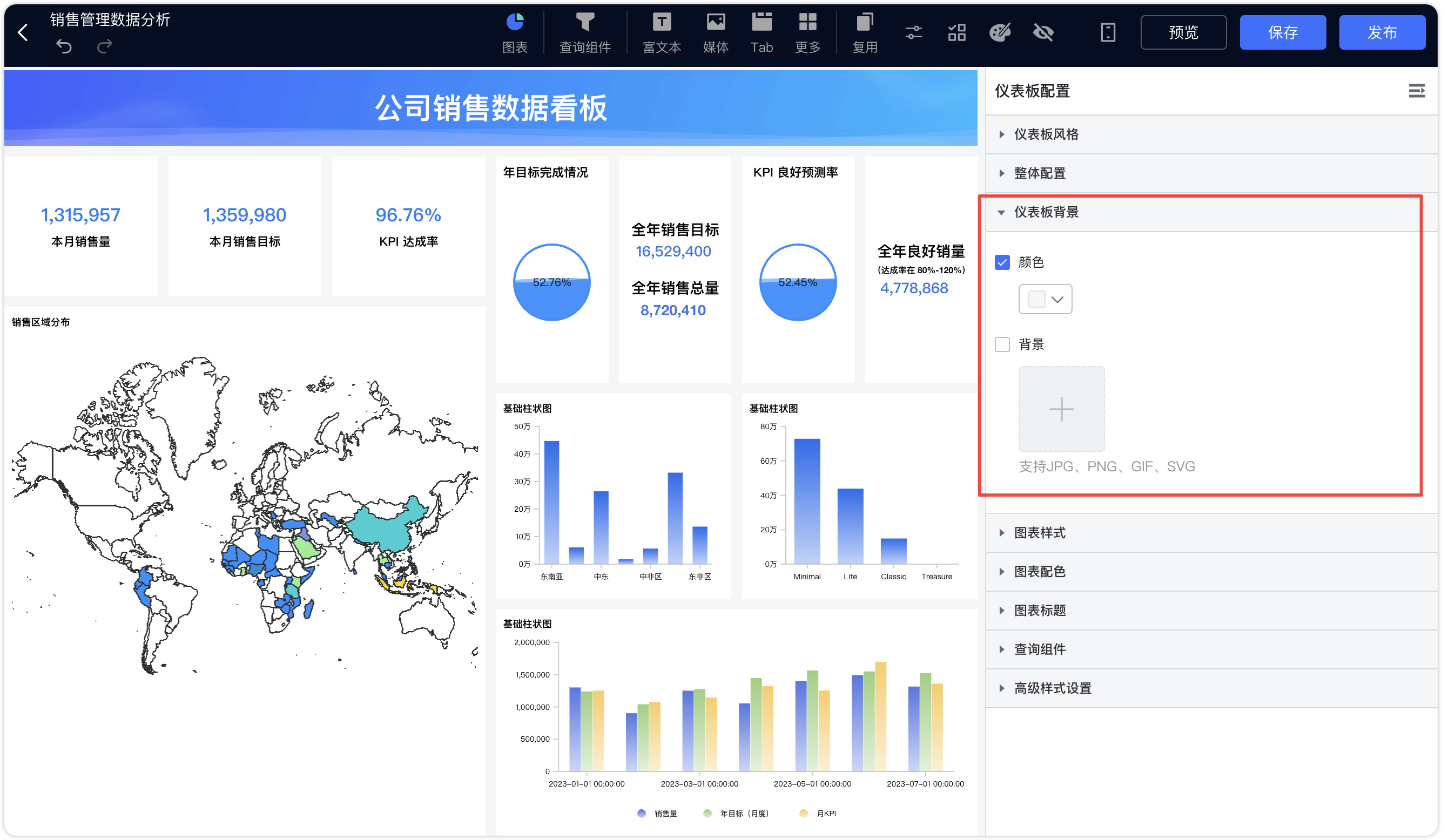Uncheck the 颜色 checkbox

[x=1002, y=262]
